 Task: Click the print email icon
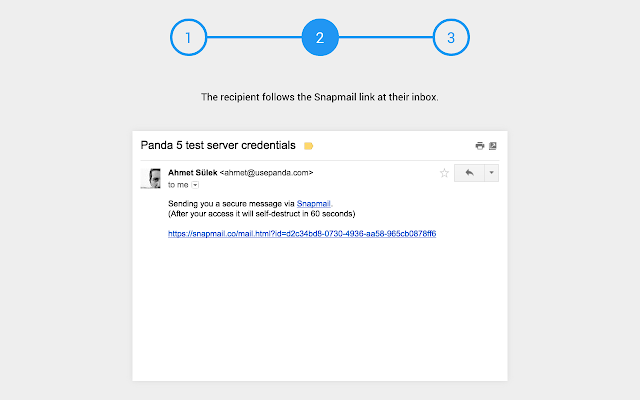click(x=479, y=146)
